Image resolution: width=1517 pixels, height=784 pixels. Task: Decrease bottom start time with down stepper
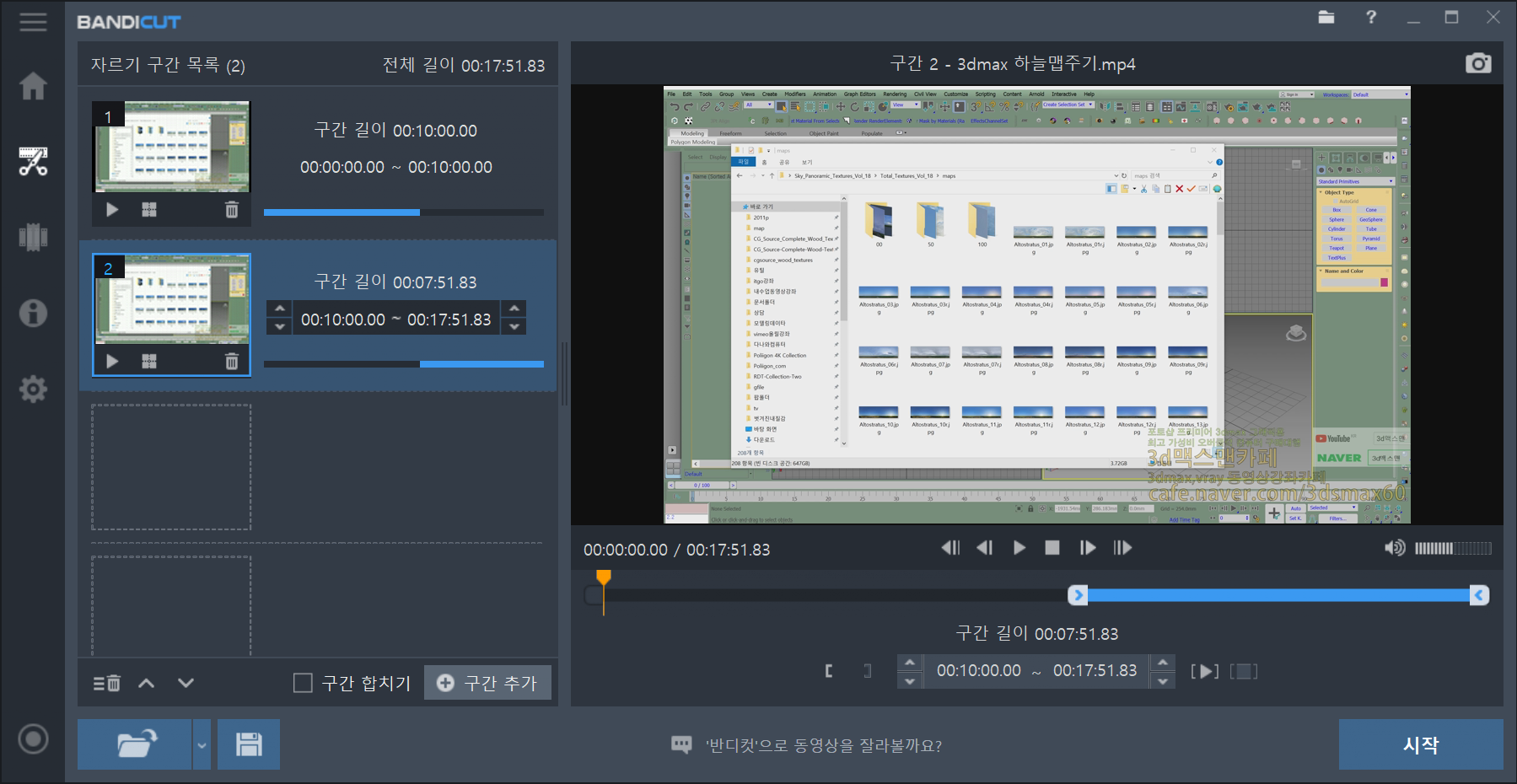click(909, 680)
